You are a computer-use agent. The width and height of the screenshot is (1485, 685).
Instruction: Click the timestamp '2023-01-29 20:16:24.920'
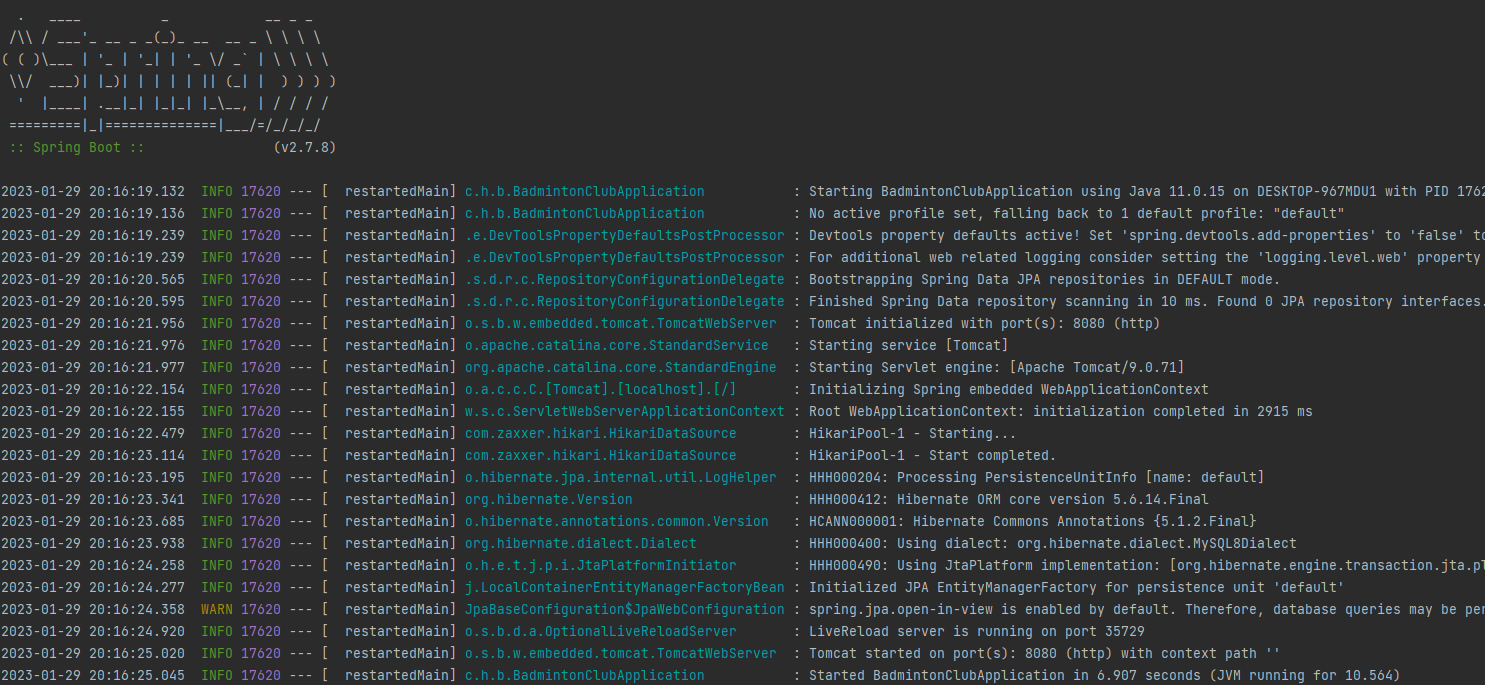point(93,631)
